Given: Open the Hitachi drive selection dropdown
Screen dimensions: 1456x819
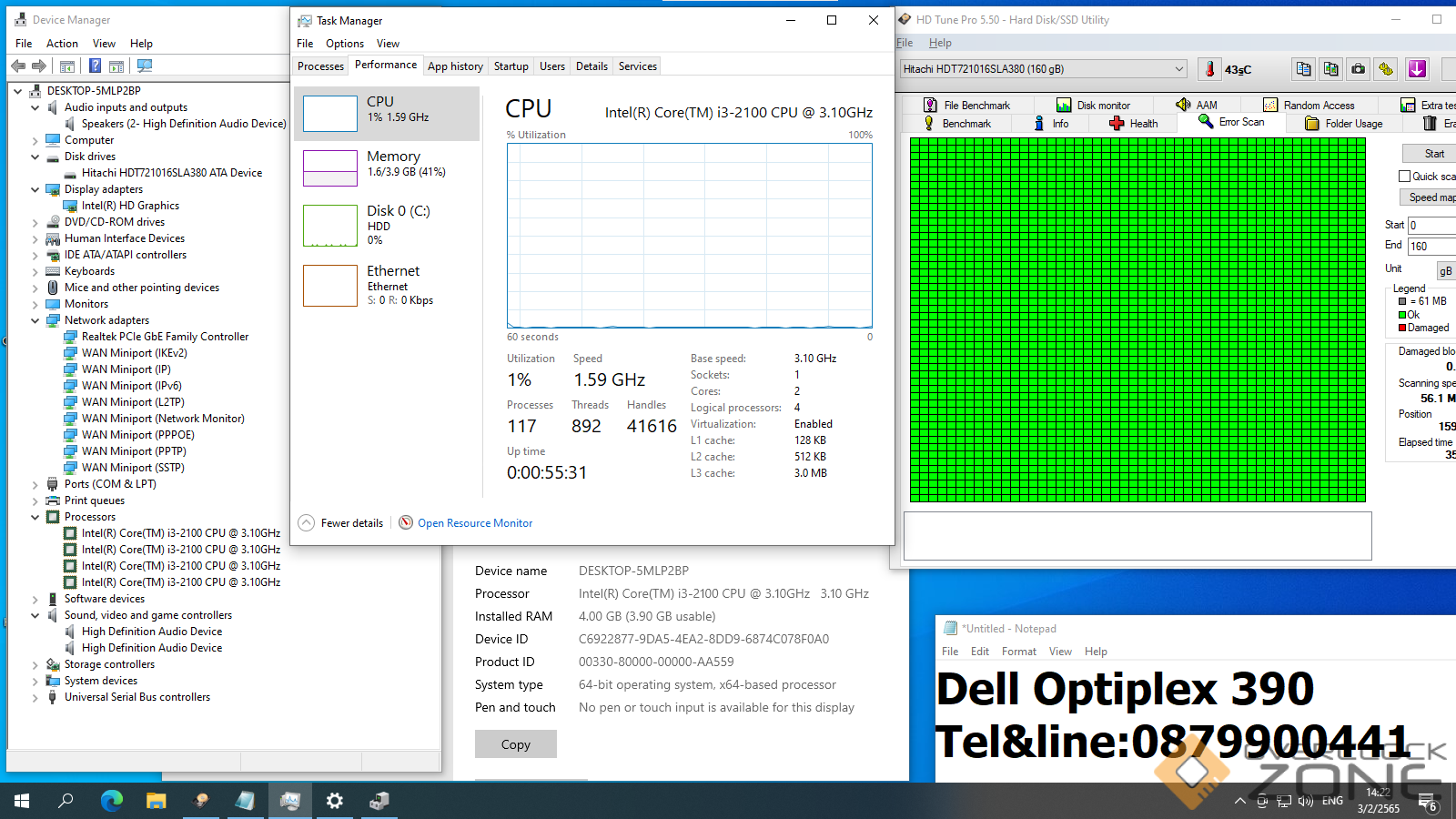Looking at the screenshot, I should point(1044,69).
